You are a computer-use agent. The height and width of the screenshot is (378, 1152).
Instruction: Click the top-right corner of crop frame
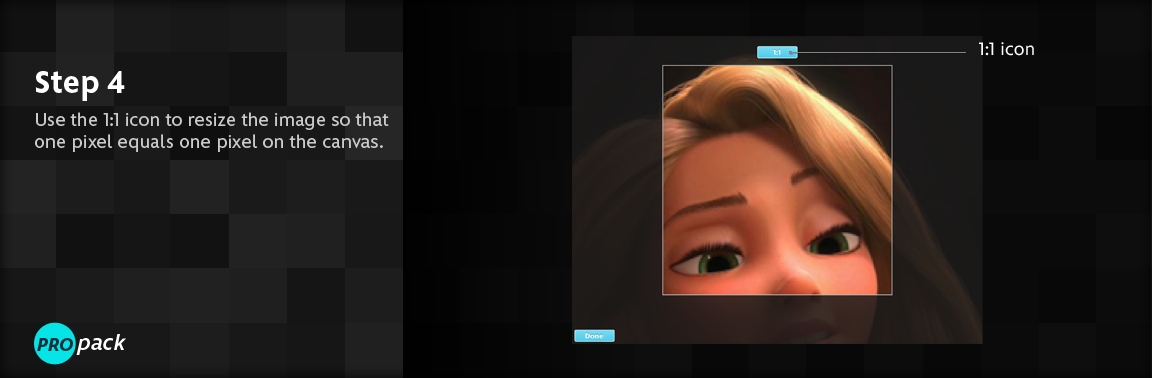[x=892, y=65]
